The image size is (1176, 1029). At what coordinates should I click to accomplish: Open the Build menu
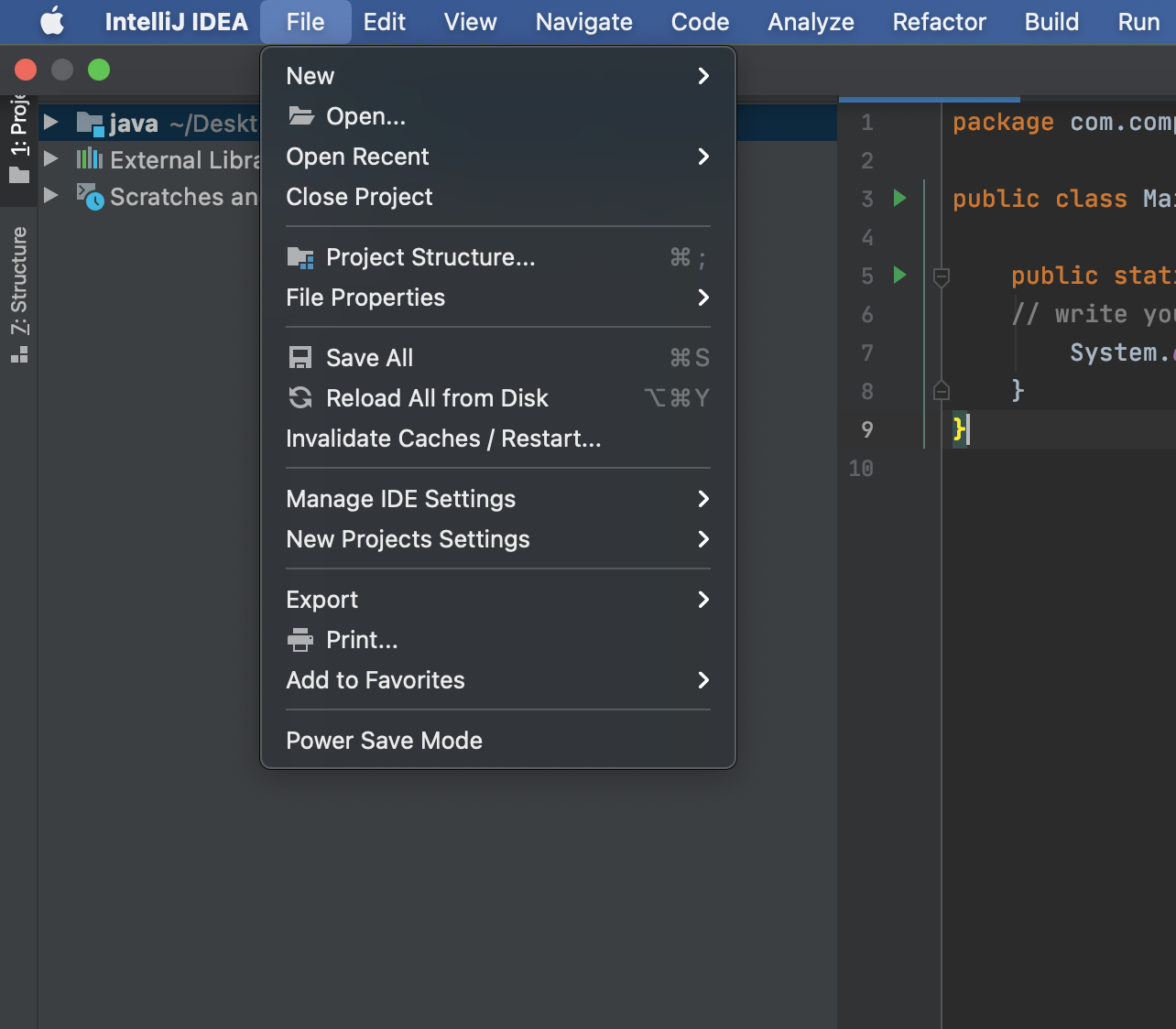[x=1051, y=21]
